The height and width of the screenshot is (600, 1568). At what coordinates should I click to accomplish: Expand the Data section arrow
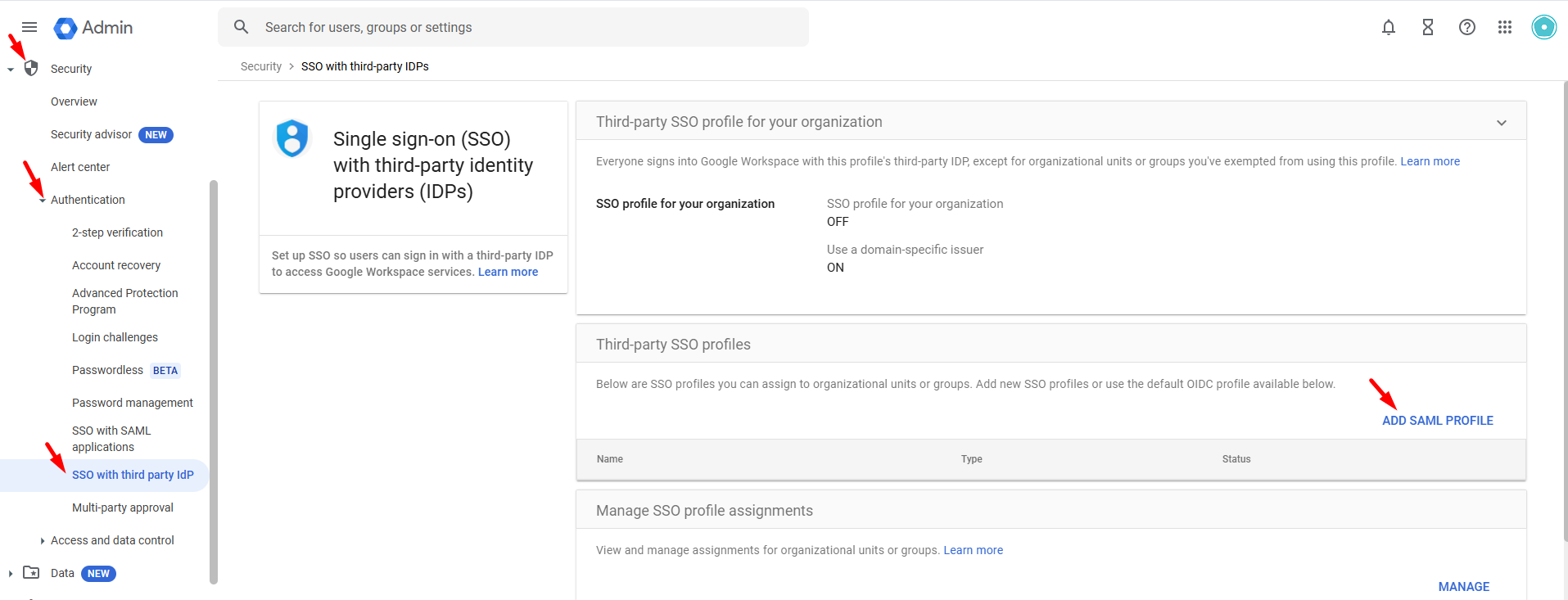pyautogui.click(x=11, y=574)
